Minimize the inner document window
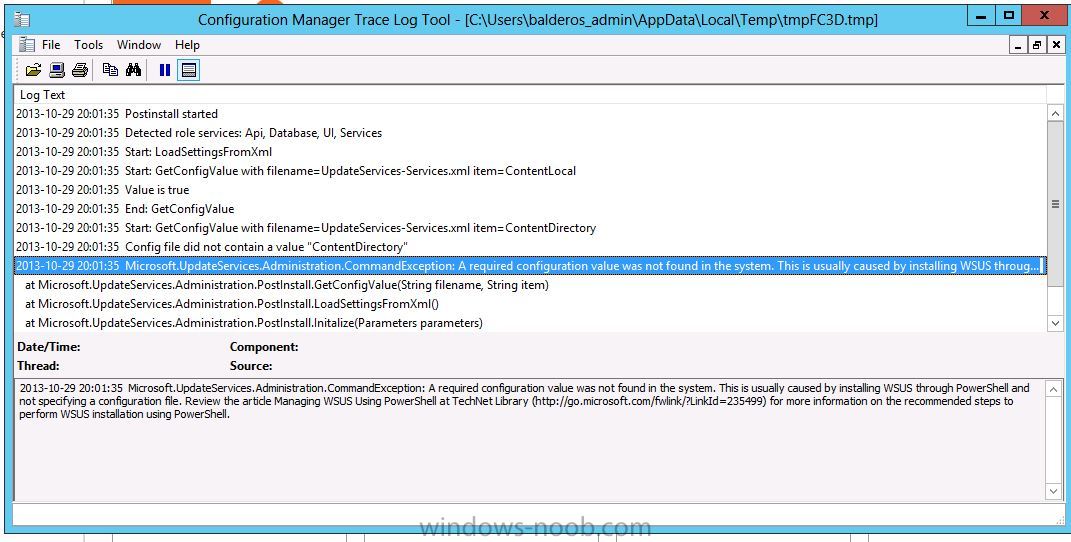This screenshot has width=1071, height=542. (x=1018, y=45)
